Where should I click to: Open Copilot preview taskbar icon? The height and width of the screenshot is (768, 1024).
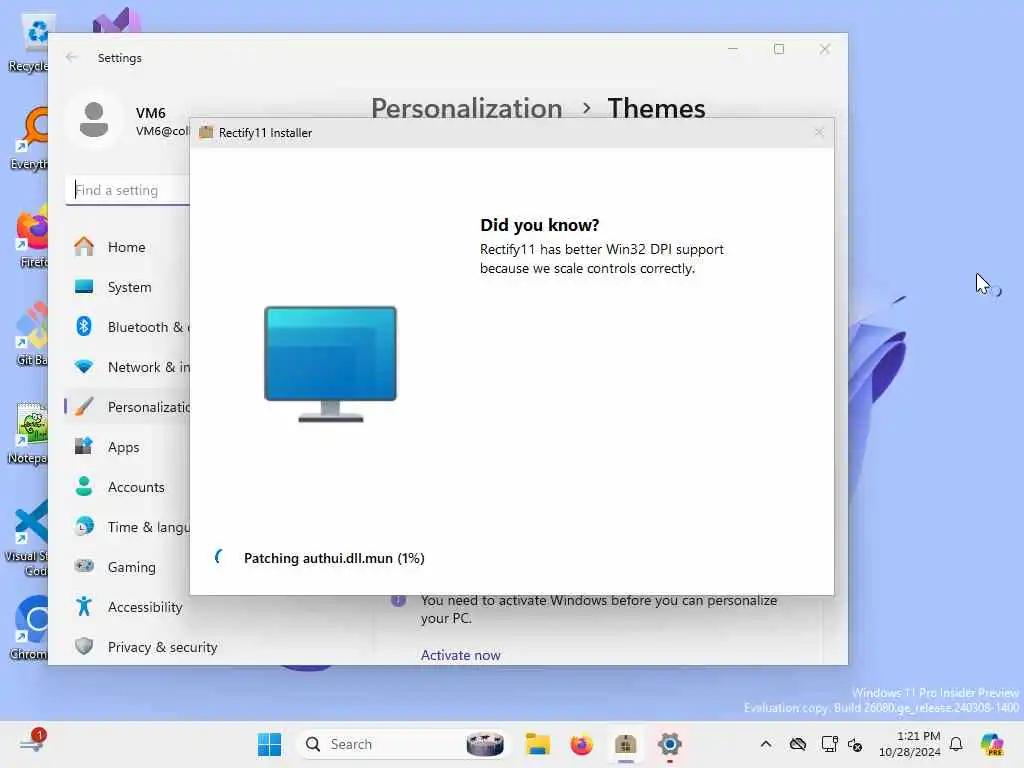point(992,744)
